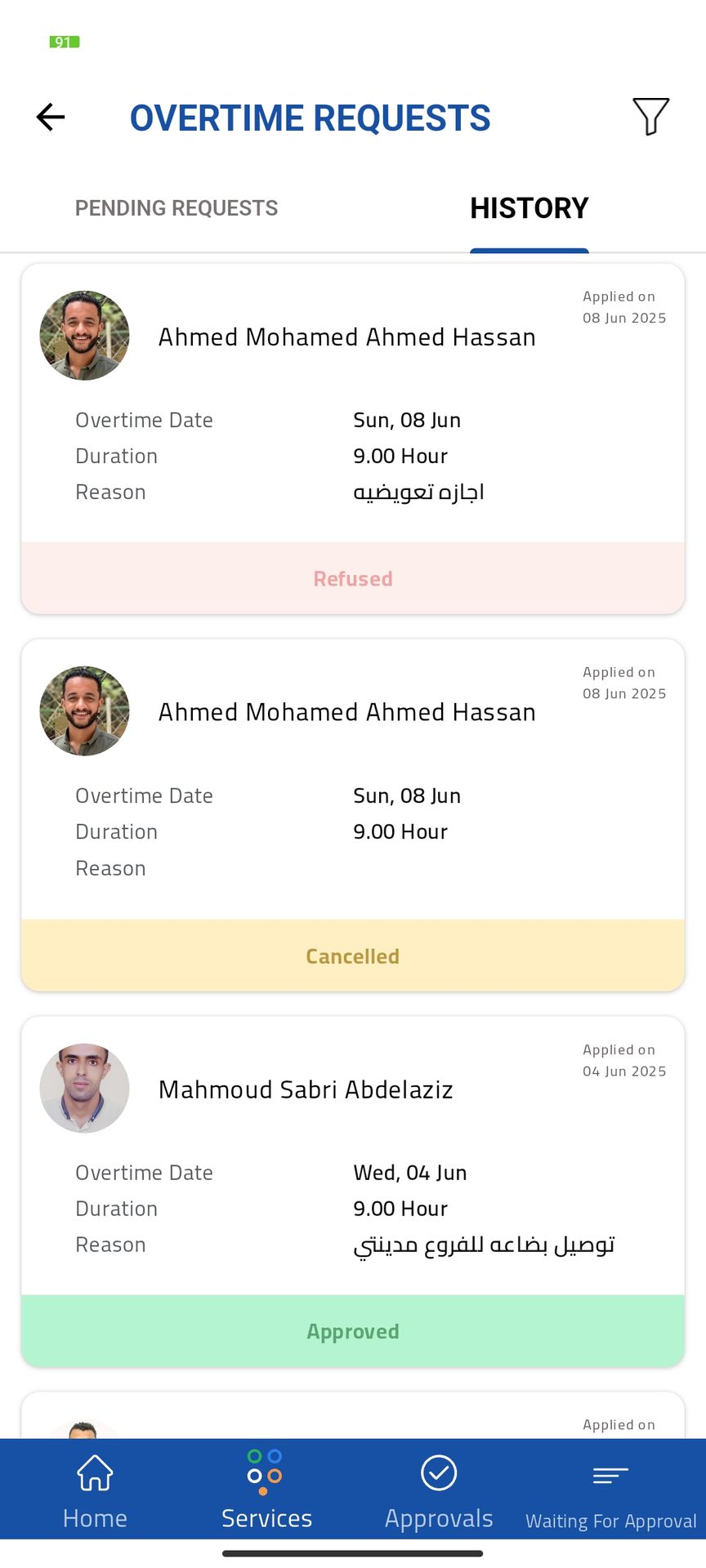
Task: Open the Waiting For Approval lines icon
Action: coord(610,1475)
